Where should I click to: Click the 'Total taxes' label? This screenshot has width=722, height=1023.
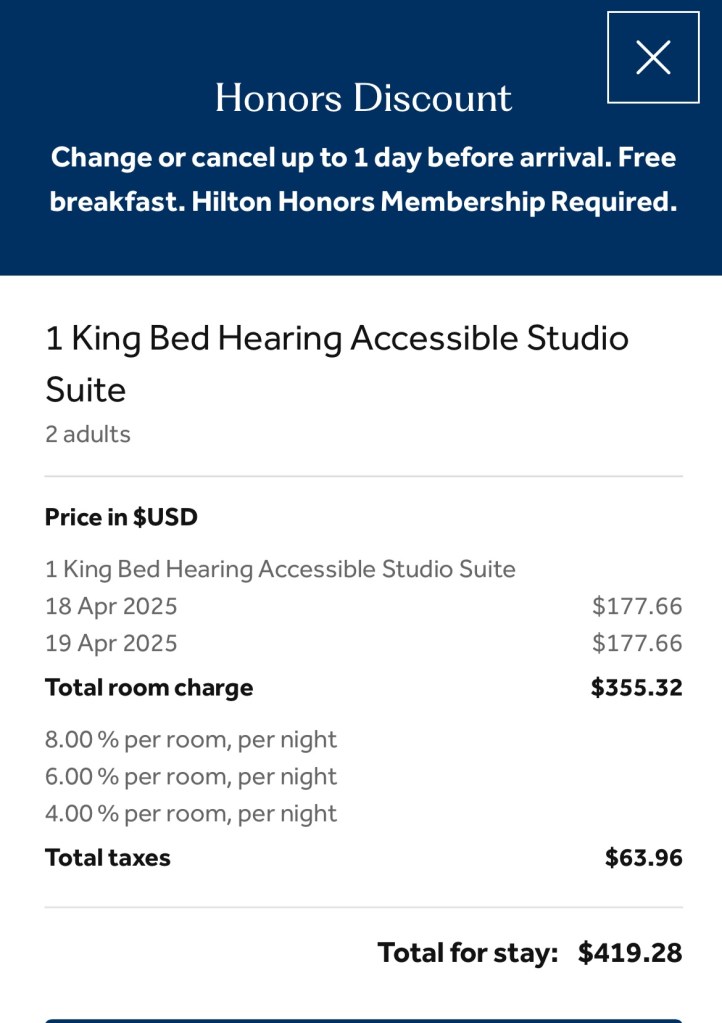pyautogui.click(x=108, y=858)
